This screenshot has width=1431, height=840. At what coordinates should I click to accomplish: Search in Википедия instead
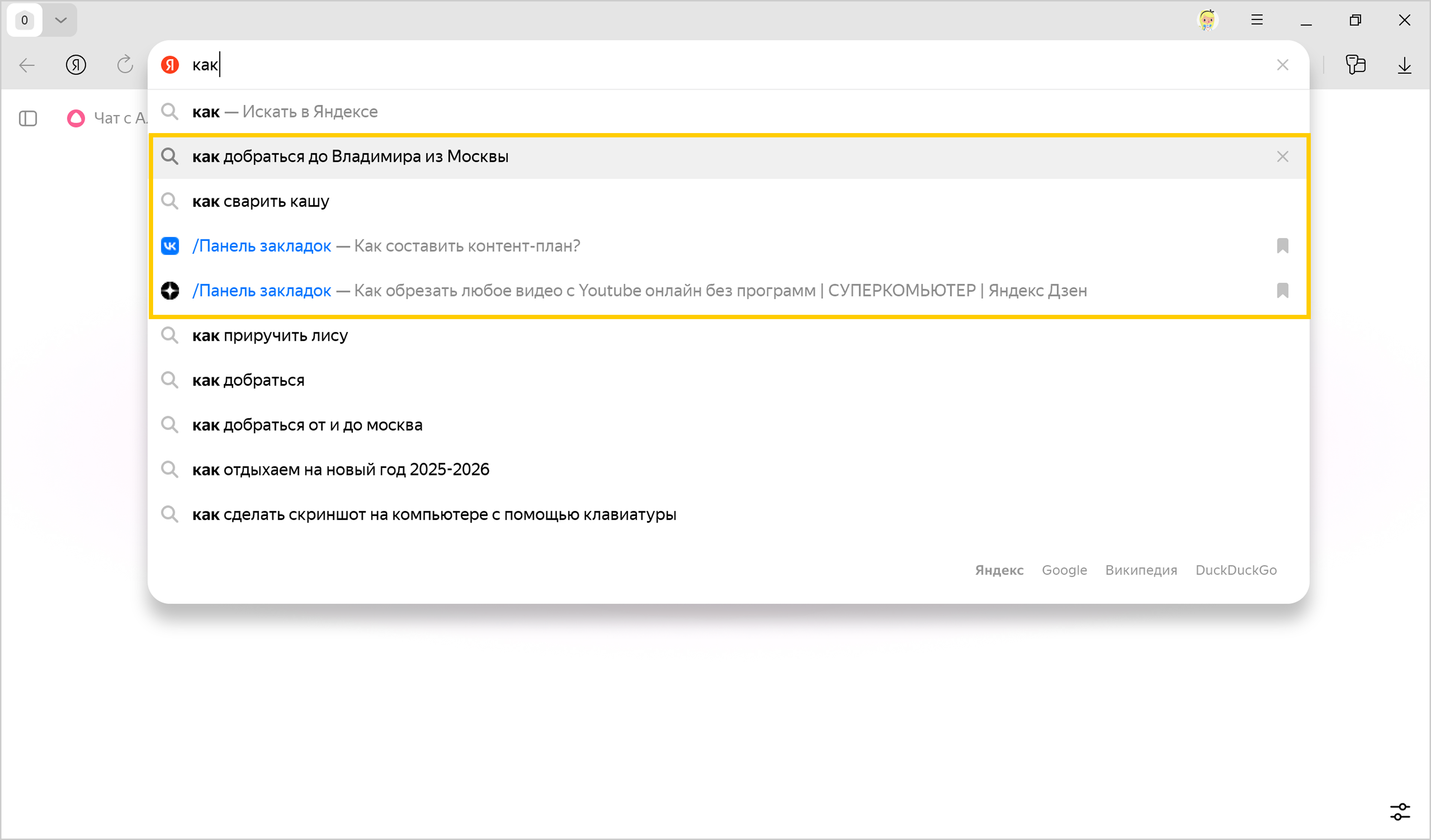point(1140,570)
